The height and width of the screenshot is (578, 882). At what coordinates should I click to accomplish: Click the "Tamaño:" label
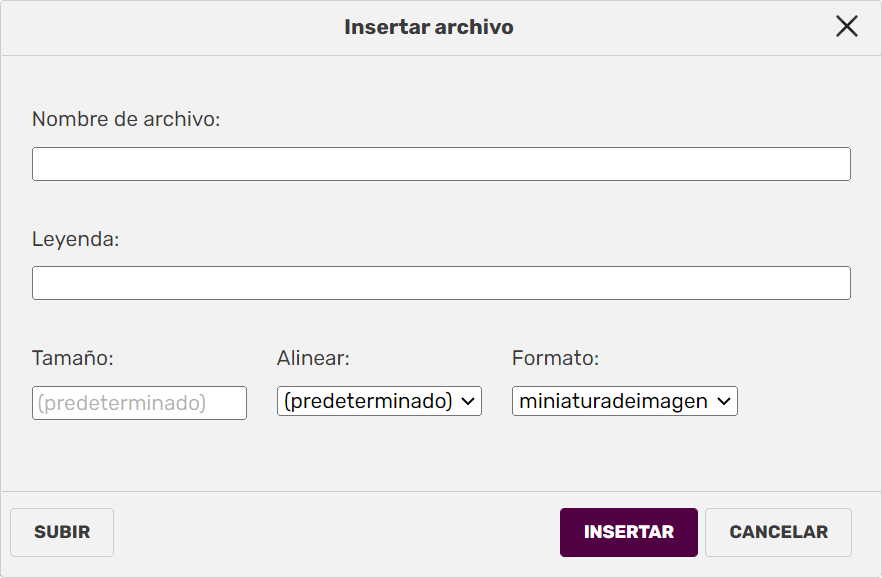click(73, 358)
